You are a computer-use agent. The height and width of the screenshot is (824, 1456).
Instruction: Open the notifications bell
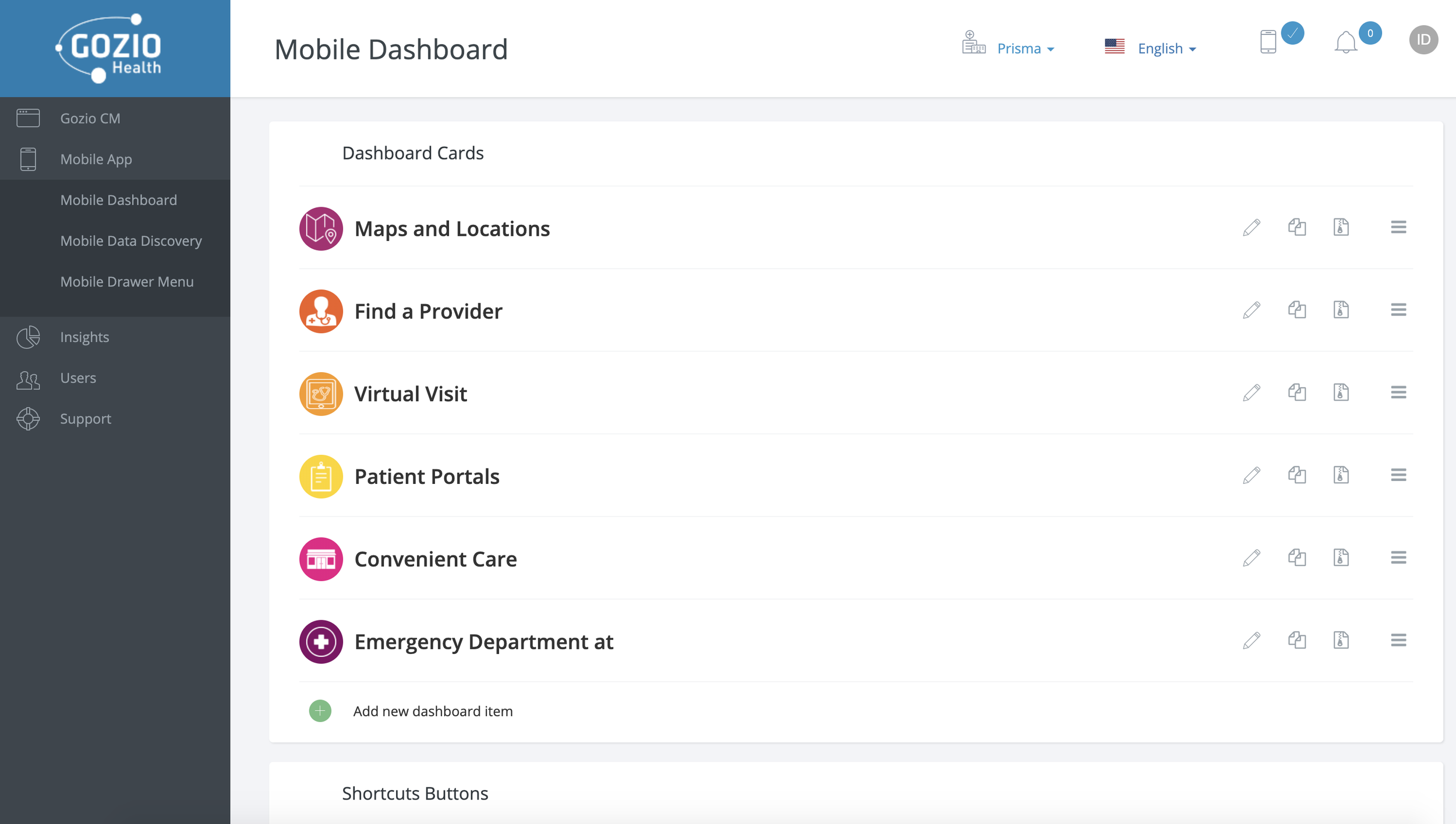(x=1345, y=43)
